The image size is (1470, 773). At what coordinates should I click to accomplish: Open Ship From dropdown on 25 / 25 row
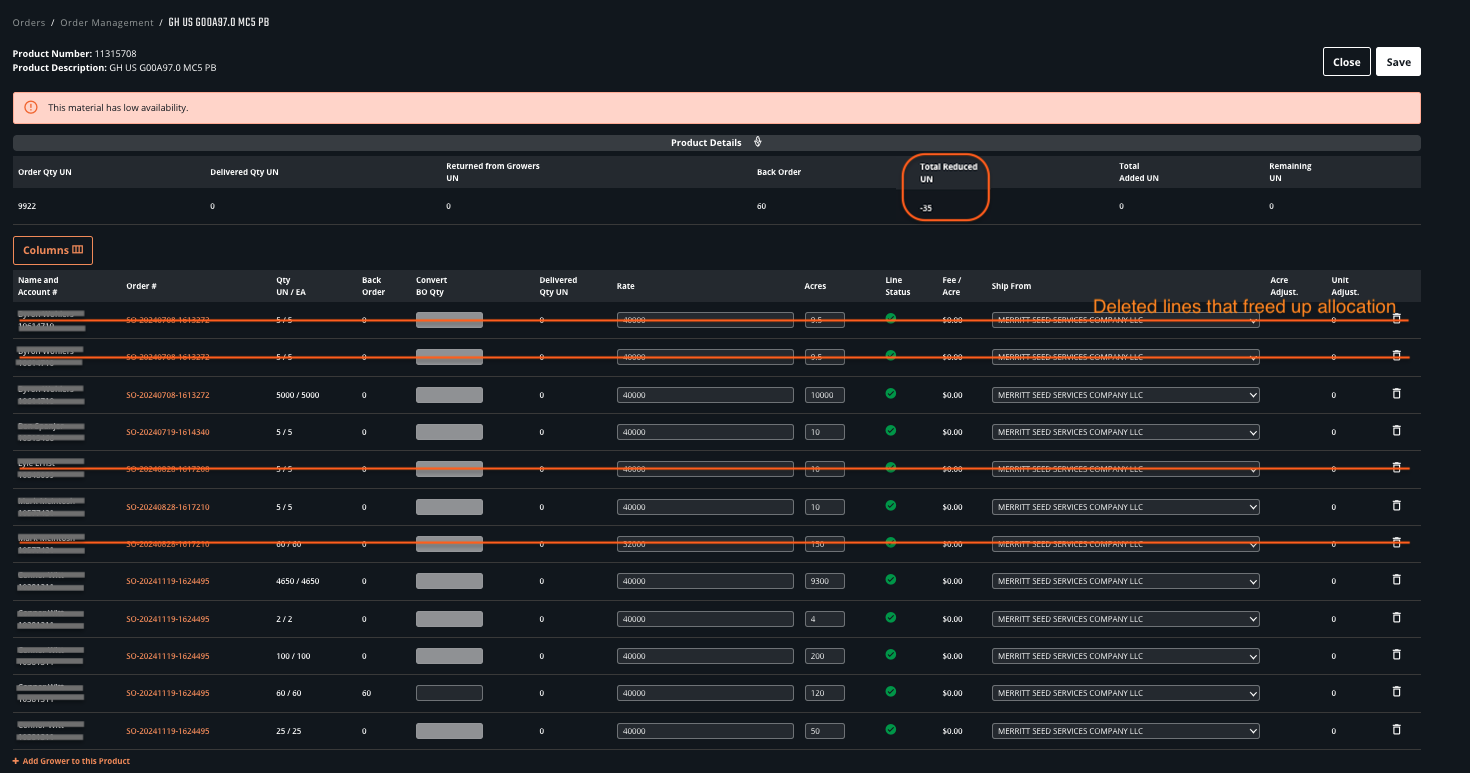click(x=1125, y=731)
